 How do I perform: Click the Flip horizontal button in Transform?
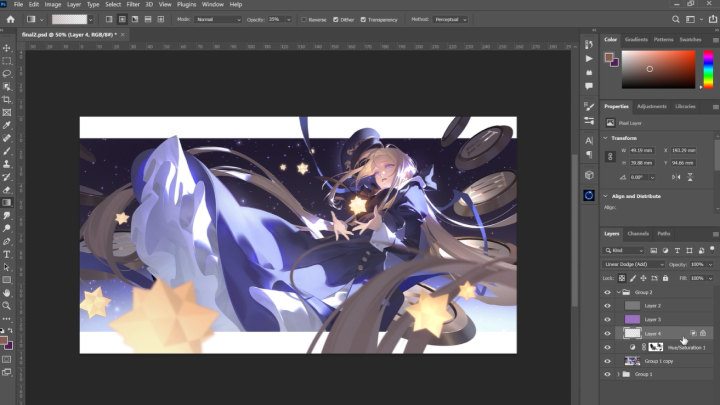(676, 177)
